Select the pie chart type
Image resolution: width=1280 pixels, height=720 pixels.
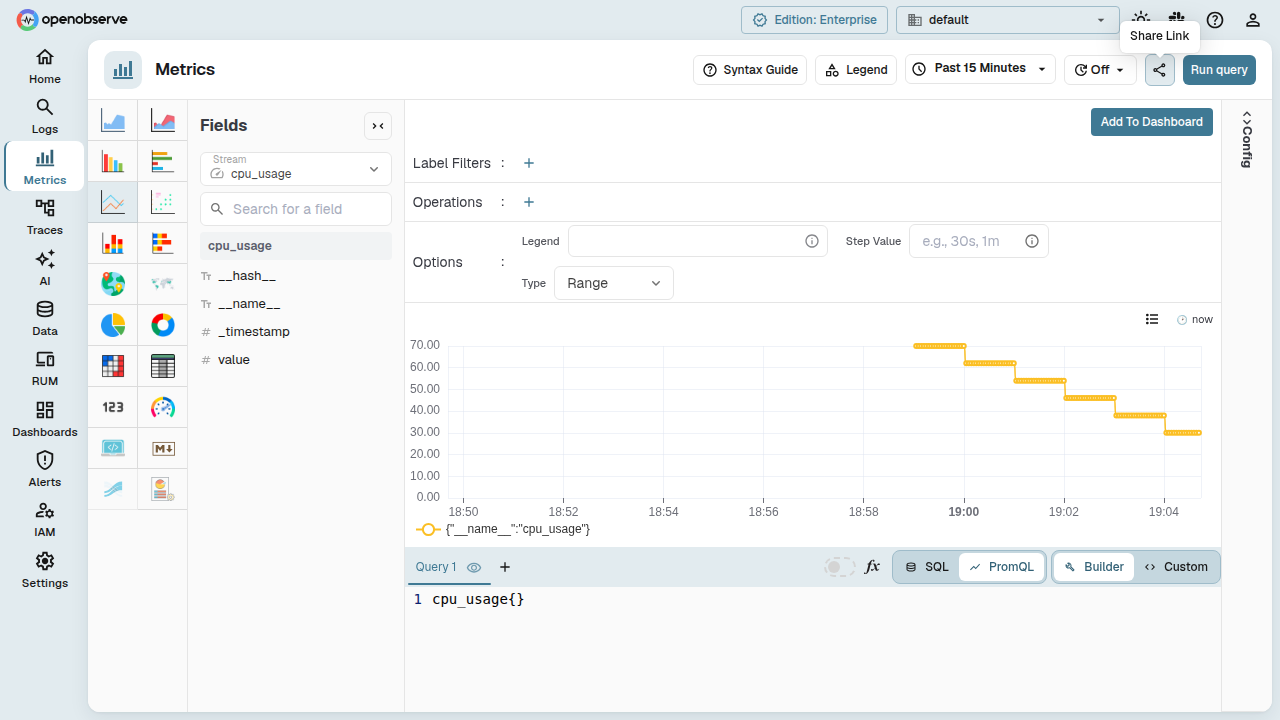pos(113,325)
